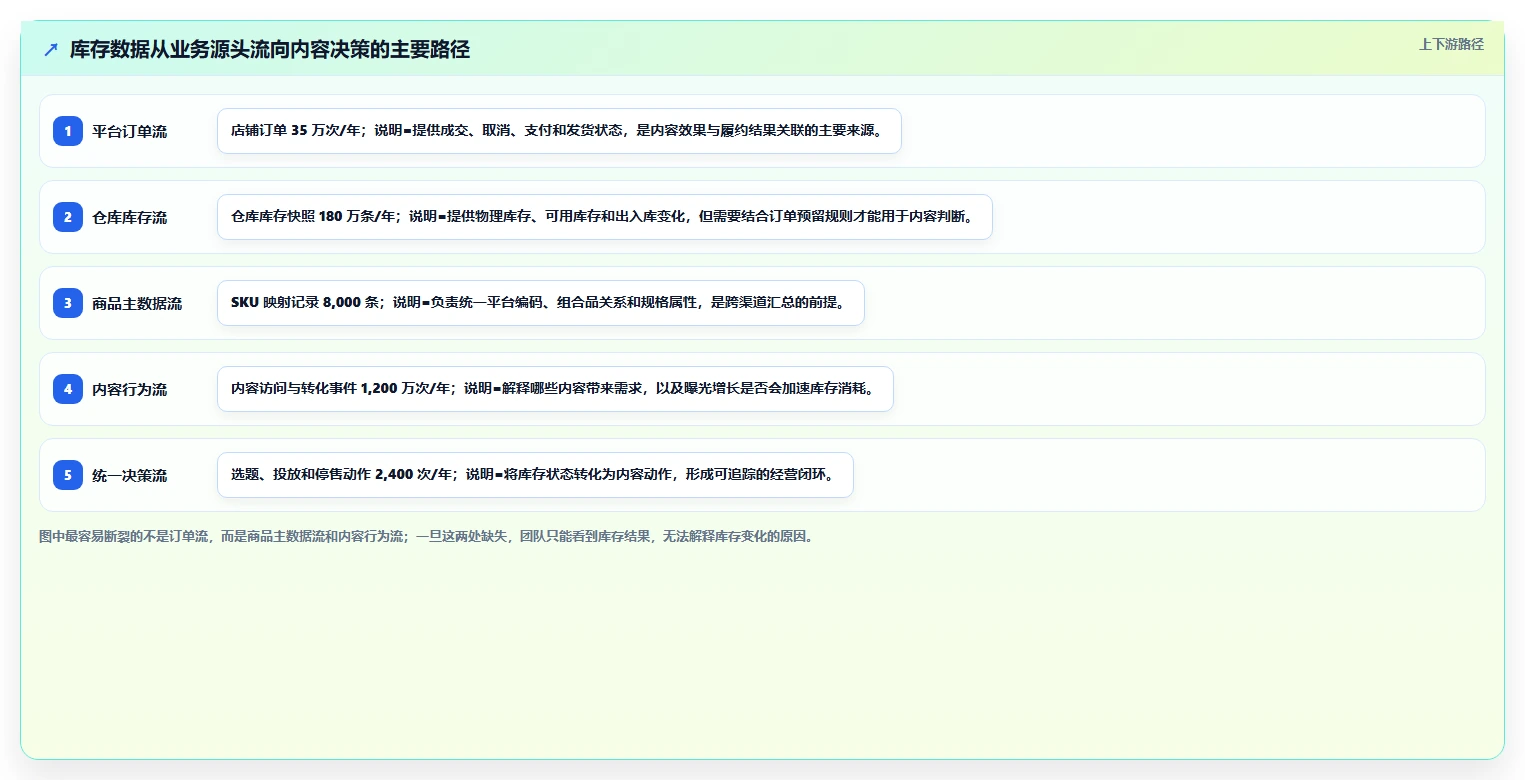Click the title 库存数据从业务源头流向内容决策的主要路径

point(270,49)
